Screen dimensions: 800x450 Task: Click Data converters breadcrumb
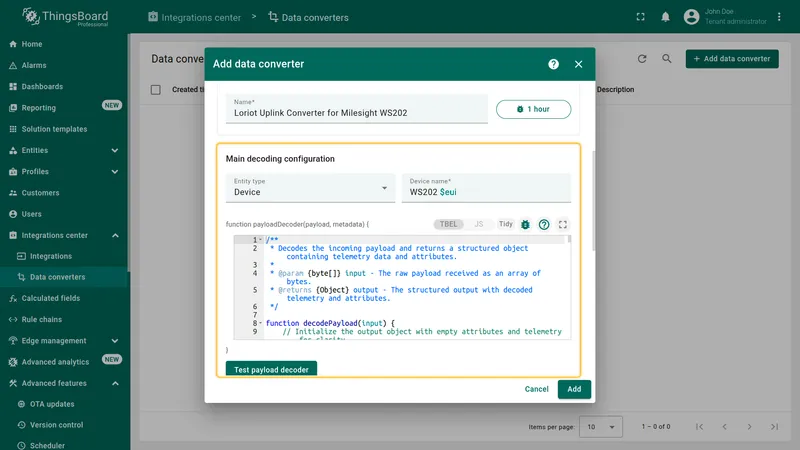pos(309,17)
